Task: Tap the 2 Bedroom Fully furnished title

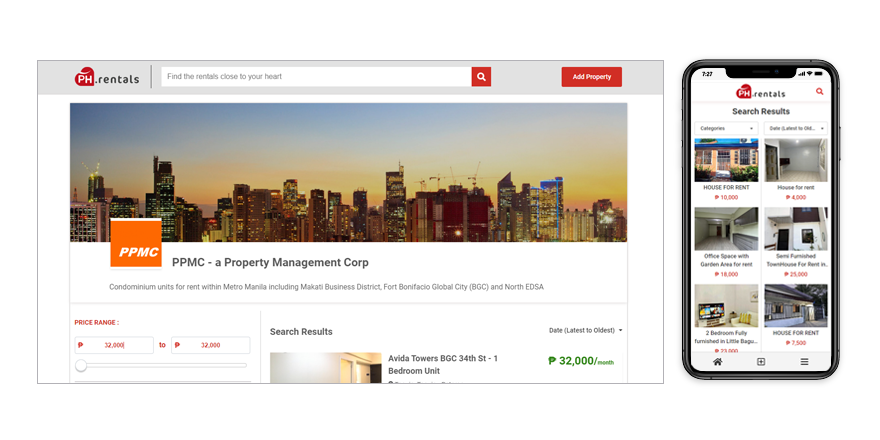Action: [x=726, y=337]
